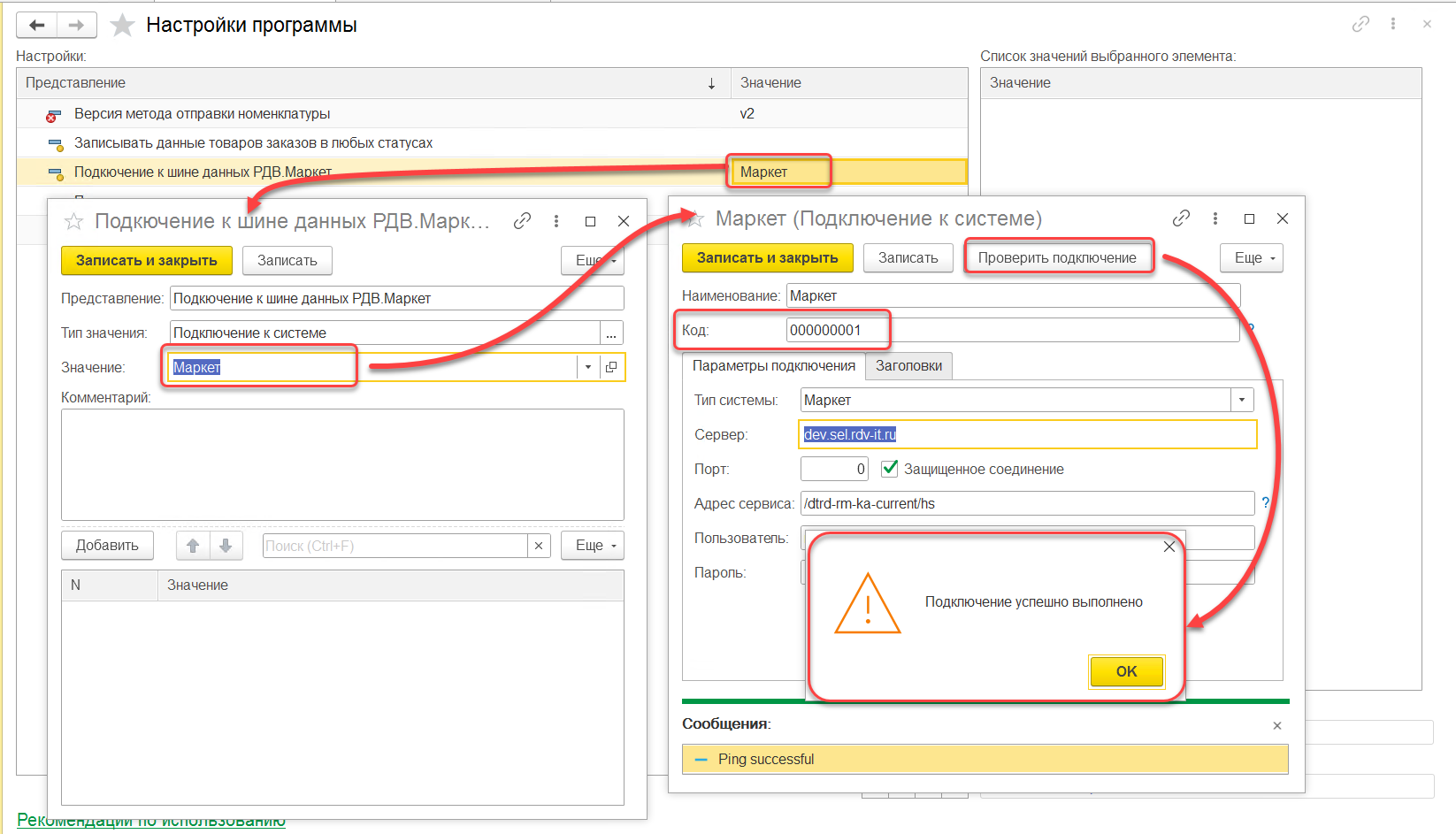Open selected Значение item via open icon

pyautogui.click(x=611, y=367)
